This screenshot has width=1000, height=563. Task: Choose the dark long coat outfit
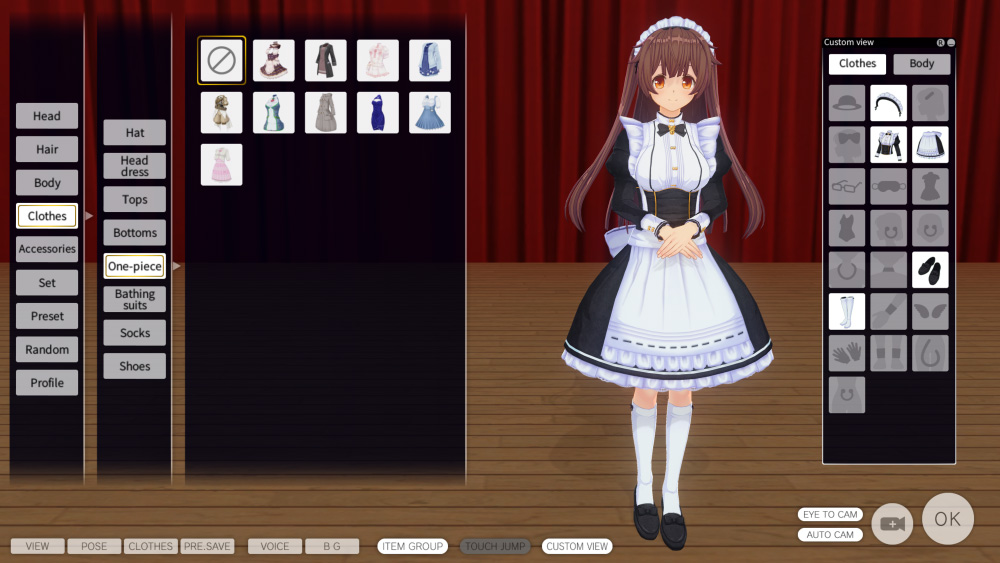point(326,61)
